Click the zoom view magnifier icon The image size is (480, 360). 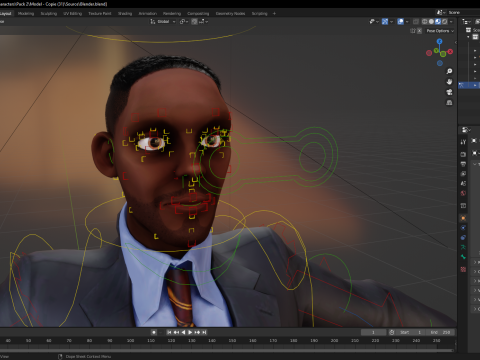point(449,71)
